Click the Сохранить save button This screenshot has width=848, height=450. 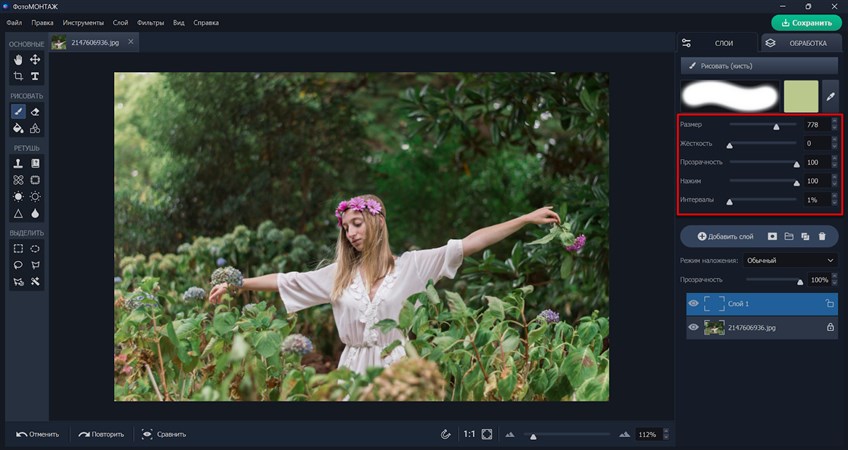tap(806, 22)
